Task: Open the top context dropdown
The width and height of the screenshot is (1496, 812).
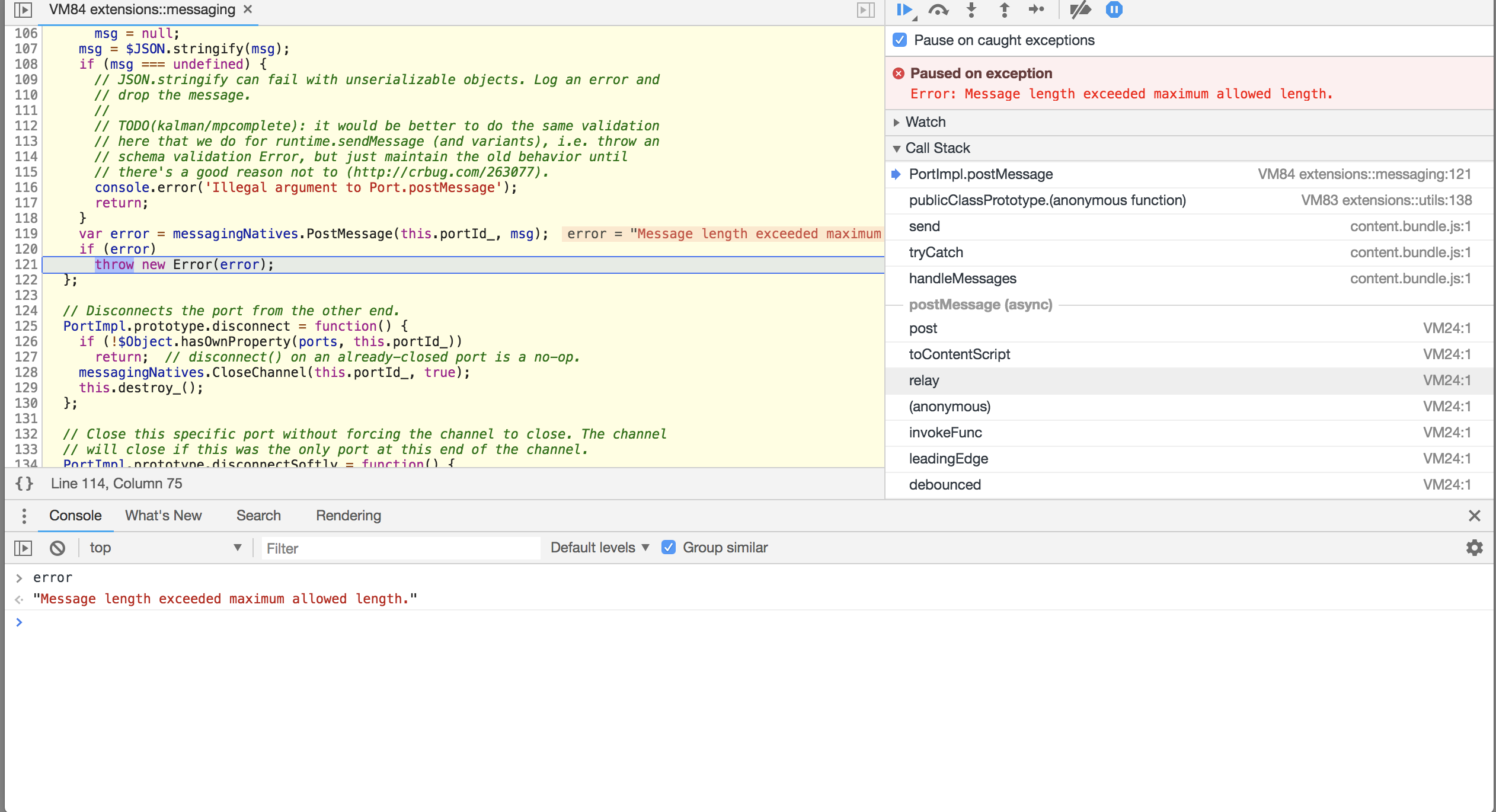Action: [165, 548]
